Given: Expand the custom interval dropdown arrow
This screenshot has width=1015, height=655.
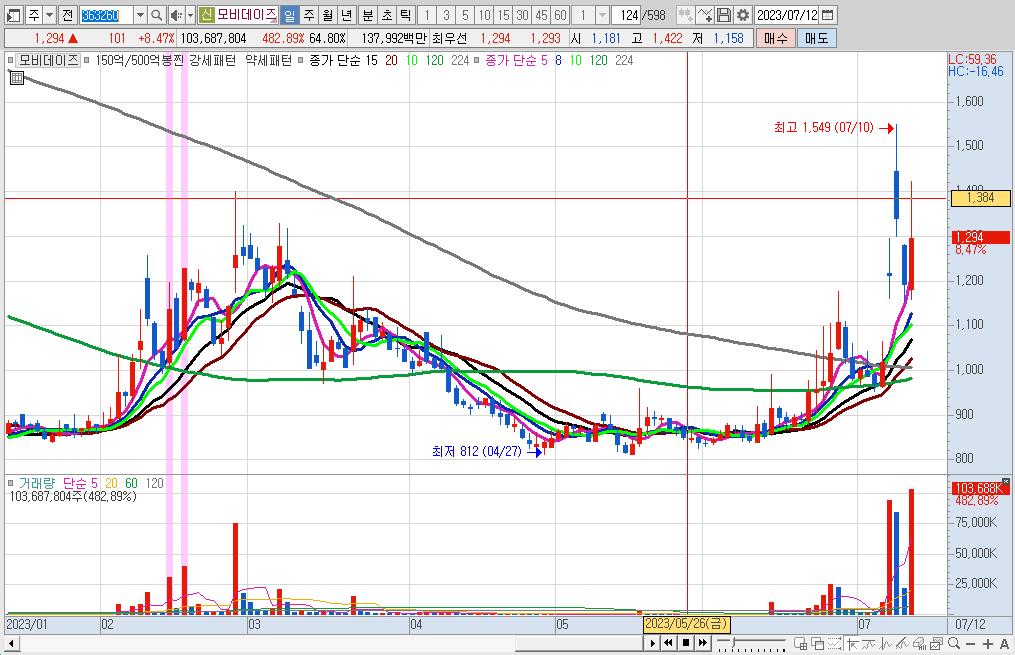Looking at the screenshot, I should pyautogui.click(x=603, y=15).
